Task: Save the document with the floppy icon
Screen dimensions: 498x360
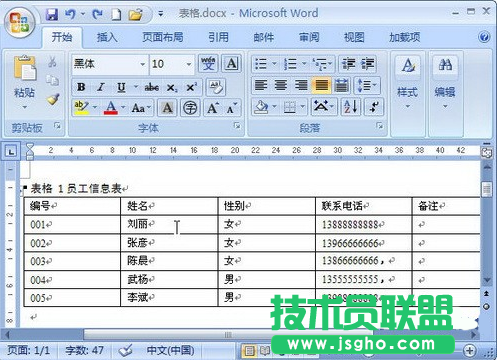Action: pos(52,14)
